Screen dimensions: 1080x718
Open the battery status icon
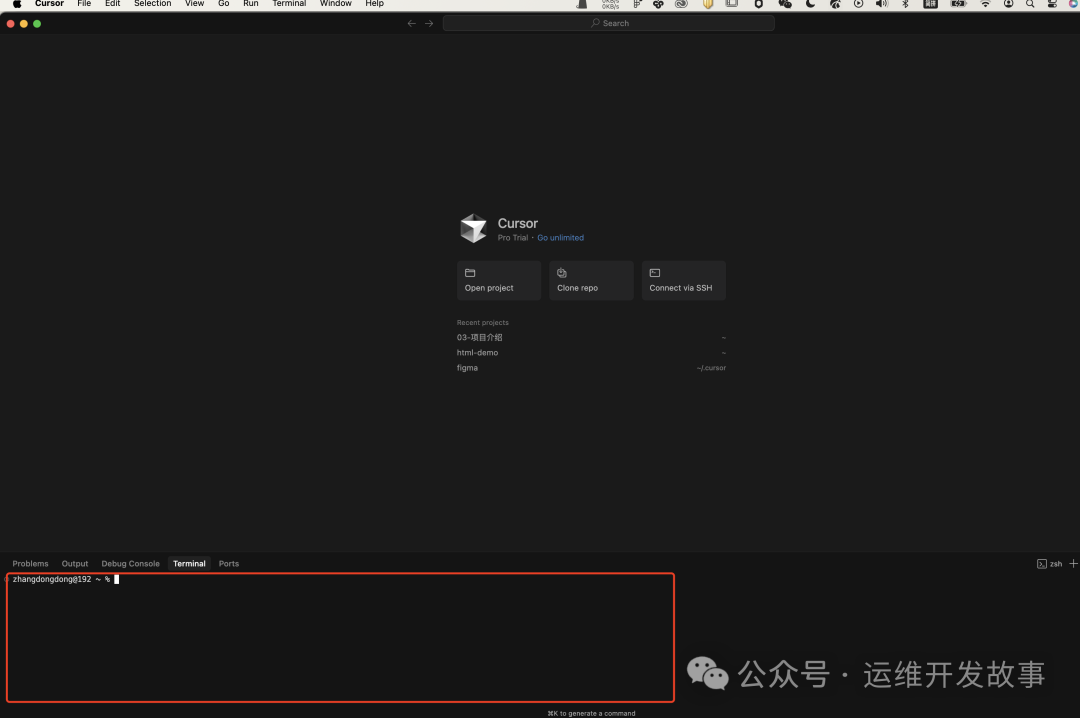click(x=958, y=3)
